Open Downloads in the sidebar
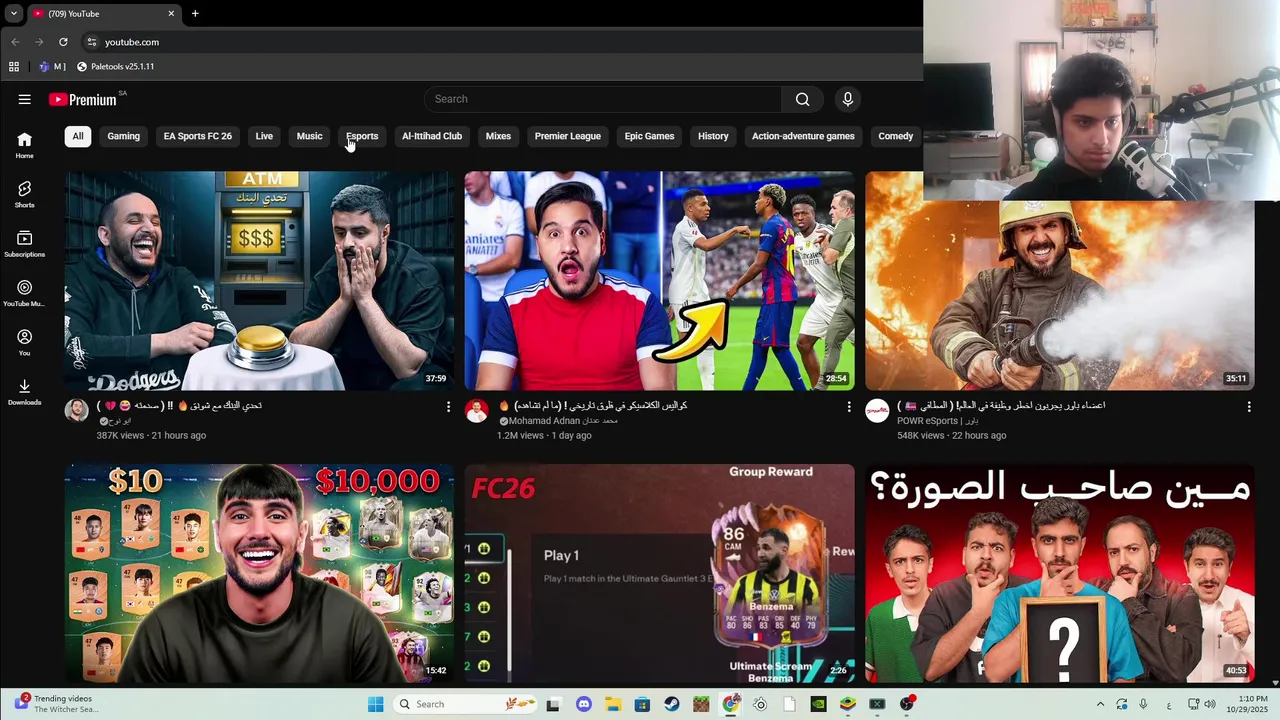The width and height of the screenshot is (1280, 720). [x=24, y=392]
